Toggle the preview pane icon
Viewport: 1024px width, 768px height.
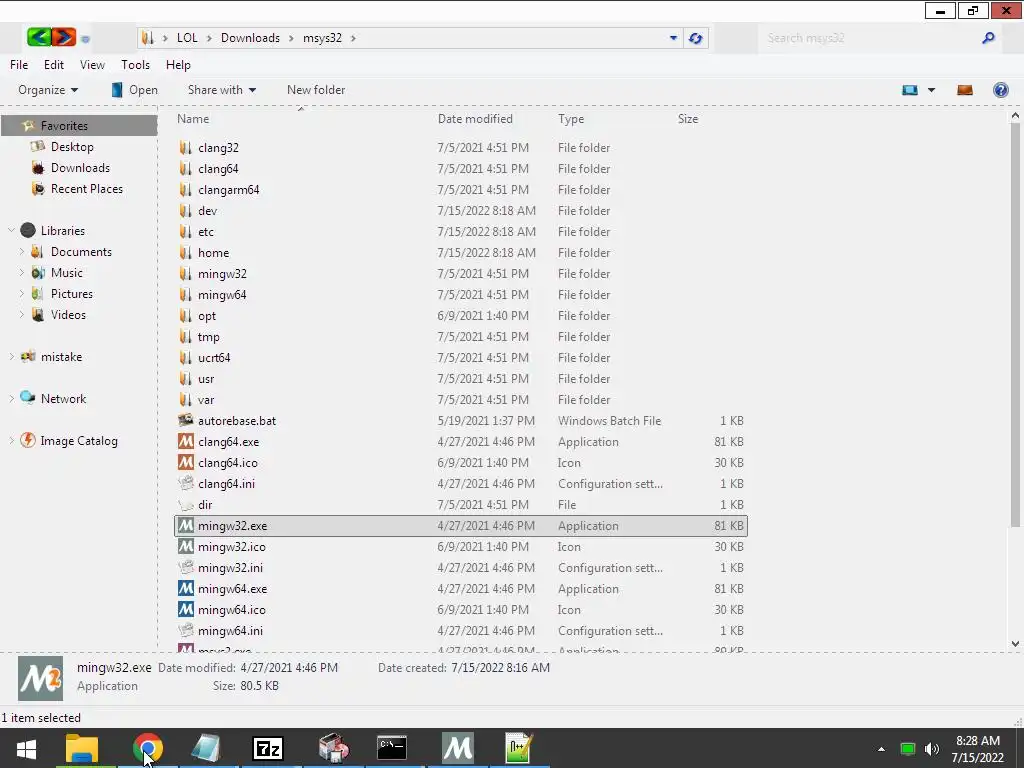tap(965, 90)
